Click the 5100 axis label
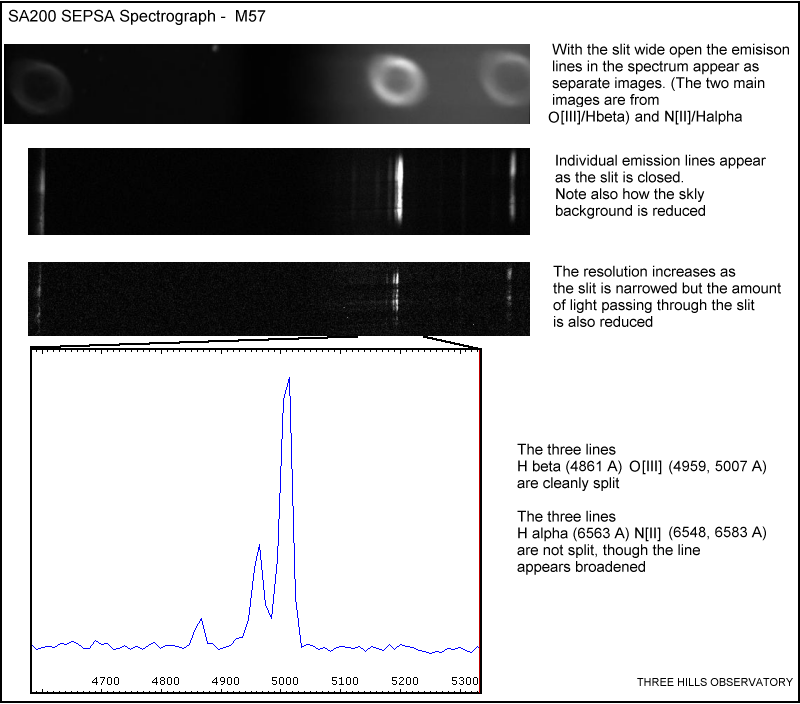 click(345, 681)
